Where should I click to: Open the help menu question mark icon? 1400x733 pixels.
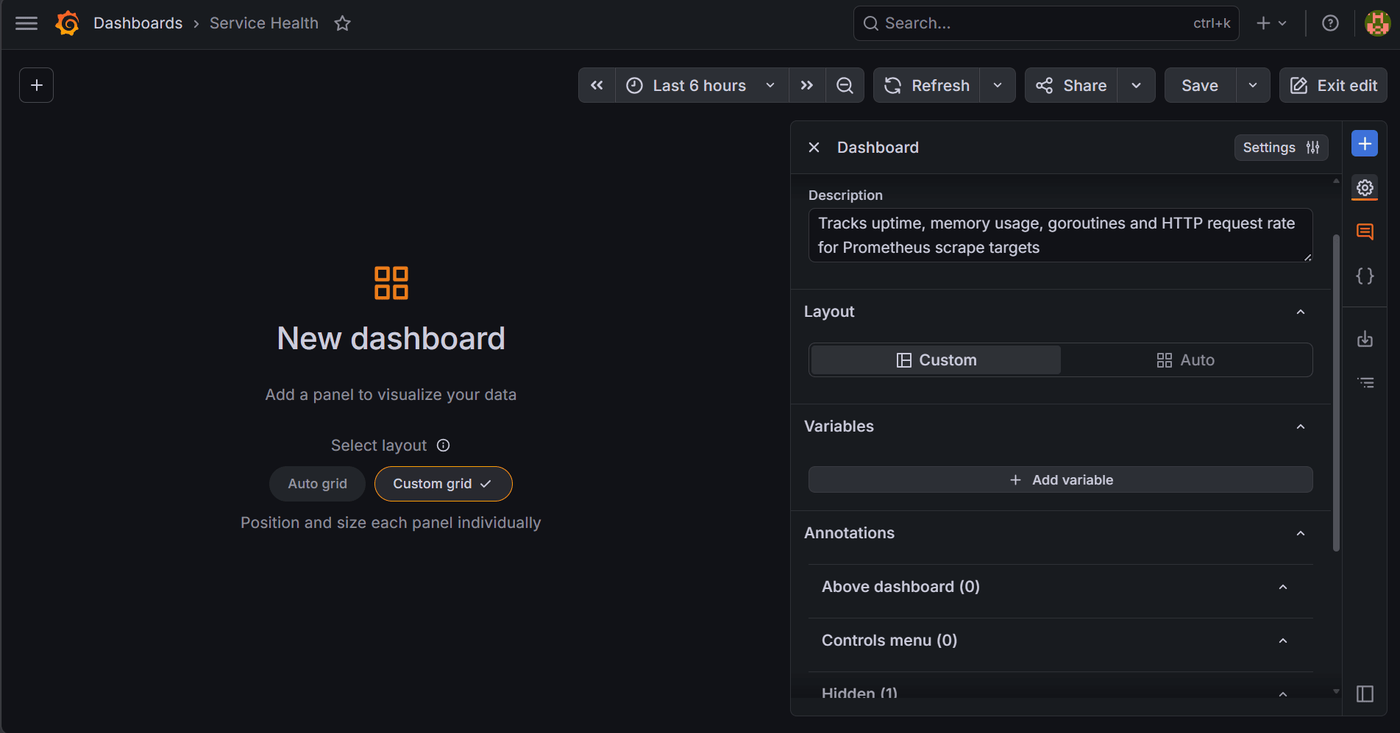tap(1330, 23)
